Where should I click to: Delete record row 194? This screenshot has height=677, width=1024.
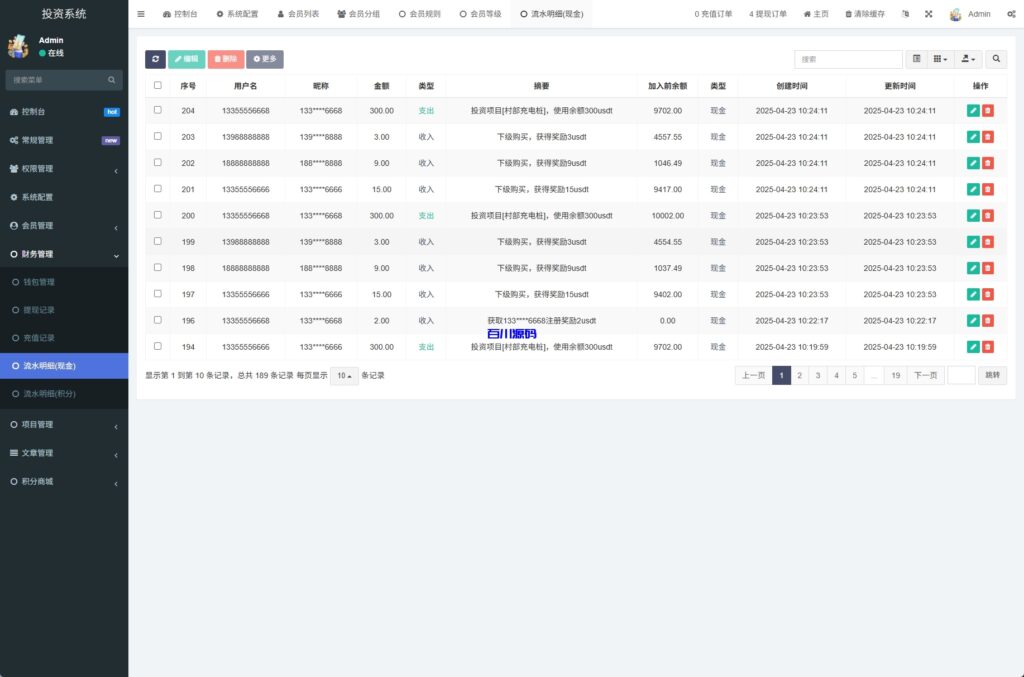pos(987,347)
